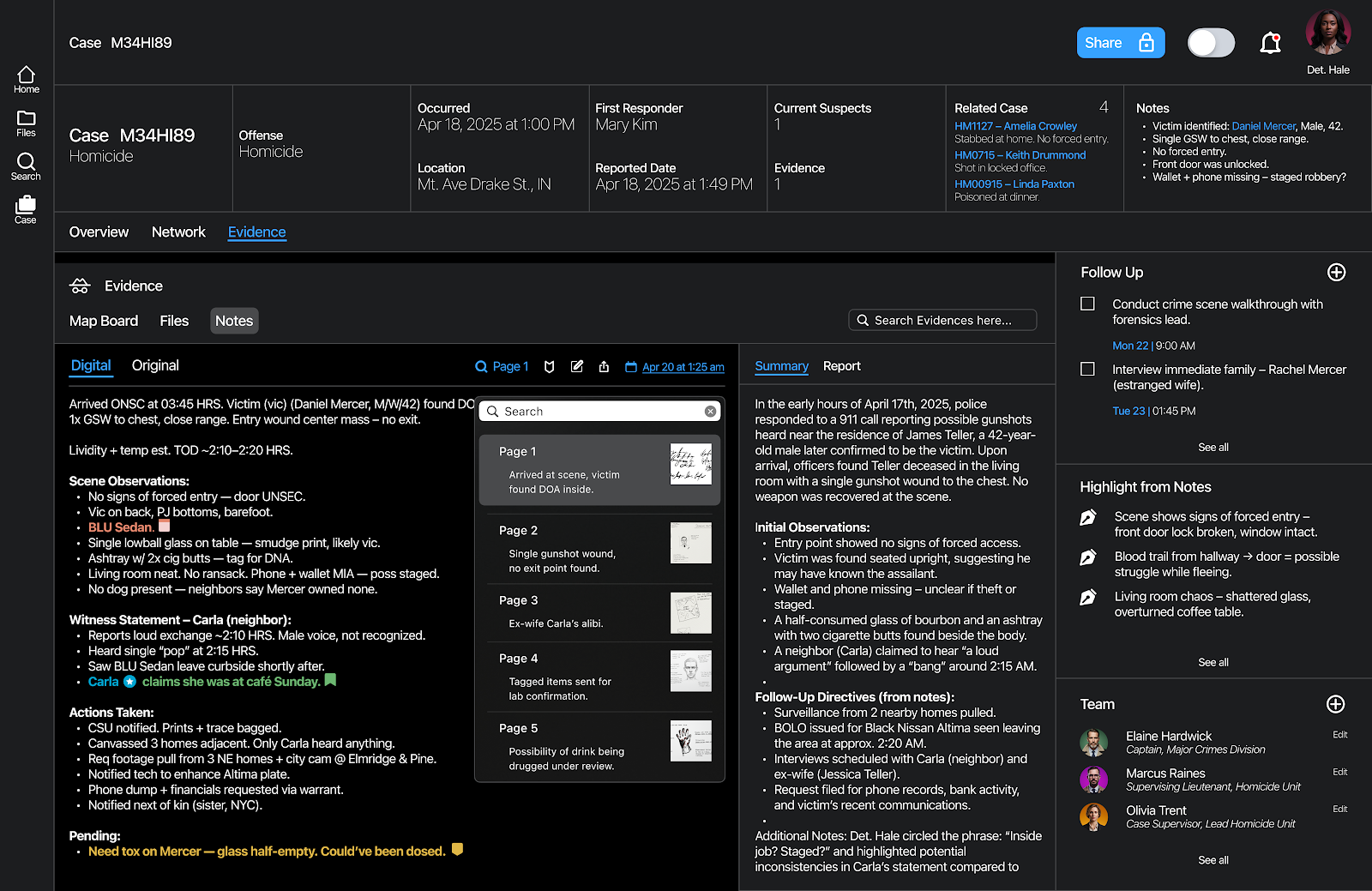The width and height of the screenshot is (1372, 891).
Task: Click the Apr 20 at 1:25 am date link
Action: pyautogui.click(x=683, y=367)
